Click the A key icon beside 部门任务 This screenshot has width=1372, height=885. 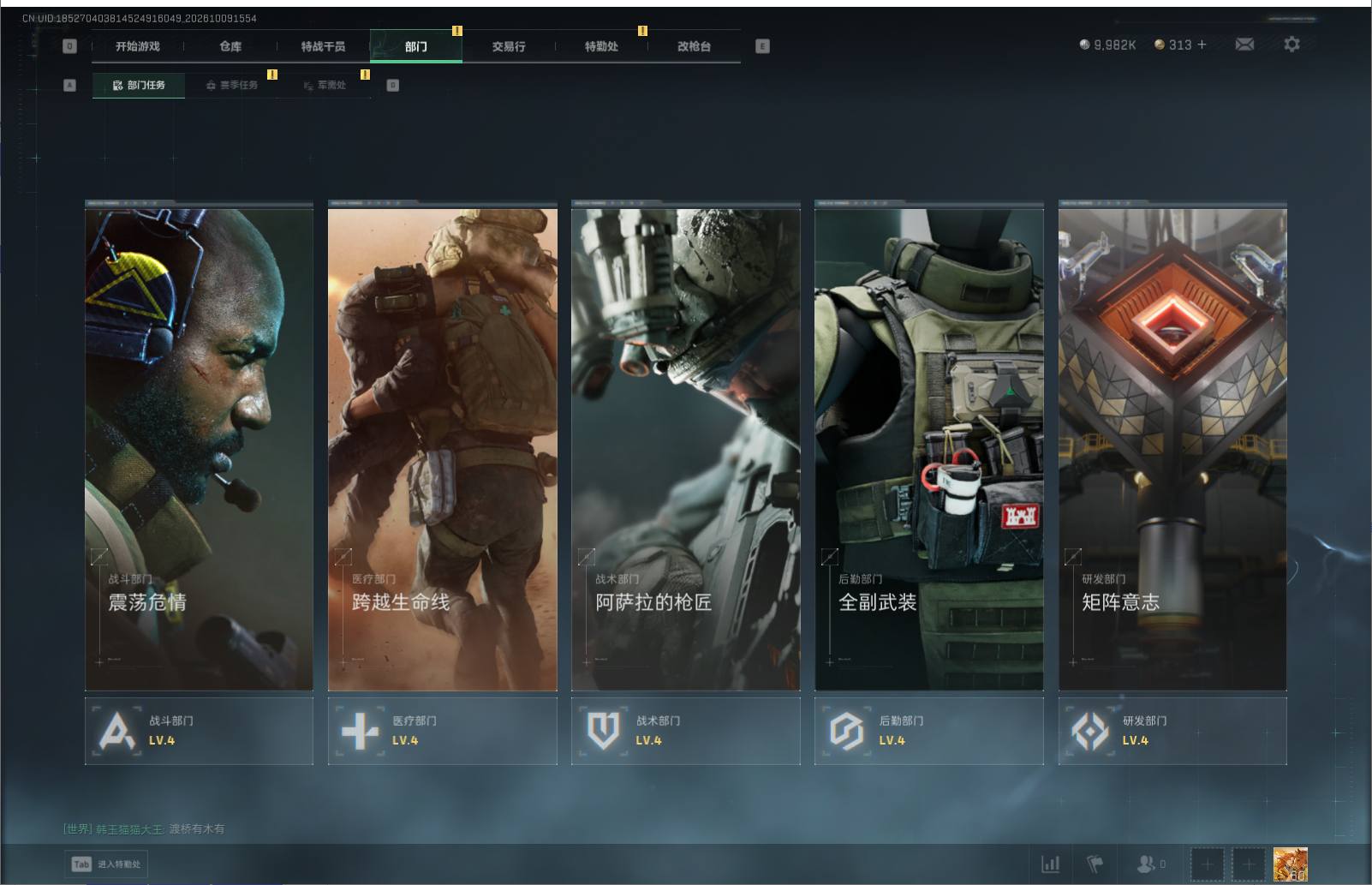(x=70, y=85)
